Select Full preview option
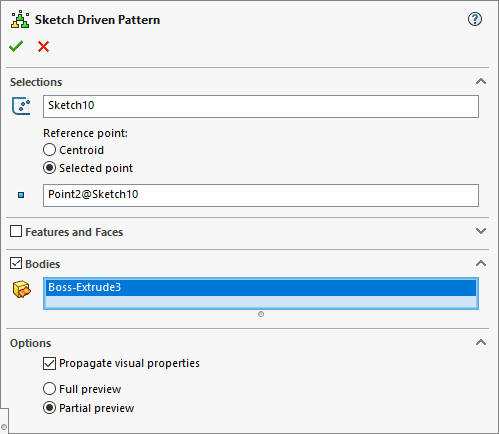The height and width of the screenshot is (434, 499). [x=49, y=389]
